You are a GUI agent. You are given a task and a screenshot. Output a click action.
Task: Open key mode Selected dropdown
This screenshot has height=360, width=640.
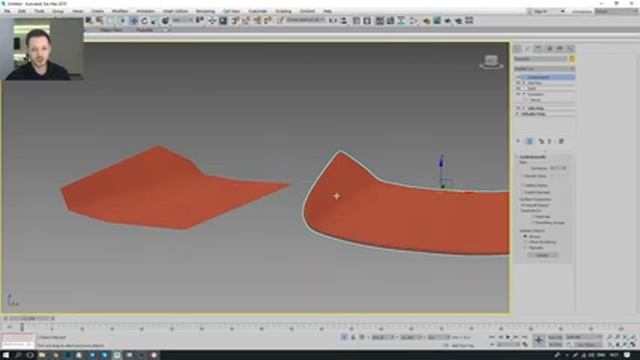tap(584, 337)
